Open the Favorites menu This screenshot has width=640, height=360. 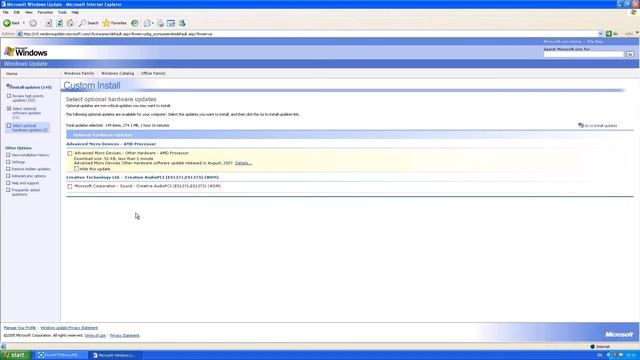45,12
